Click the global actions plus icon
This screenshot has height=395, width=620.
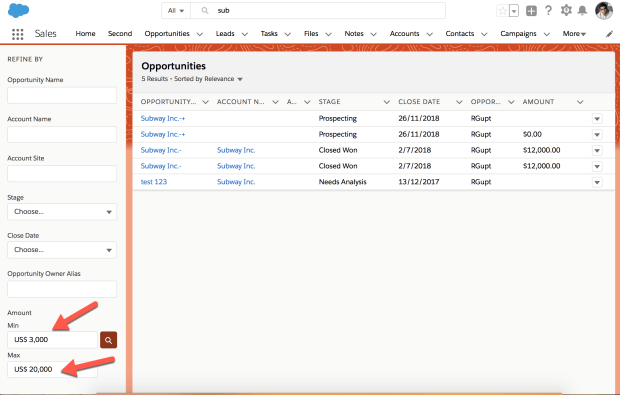pos(531,11)
